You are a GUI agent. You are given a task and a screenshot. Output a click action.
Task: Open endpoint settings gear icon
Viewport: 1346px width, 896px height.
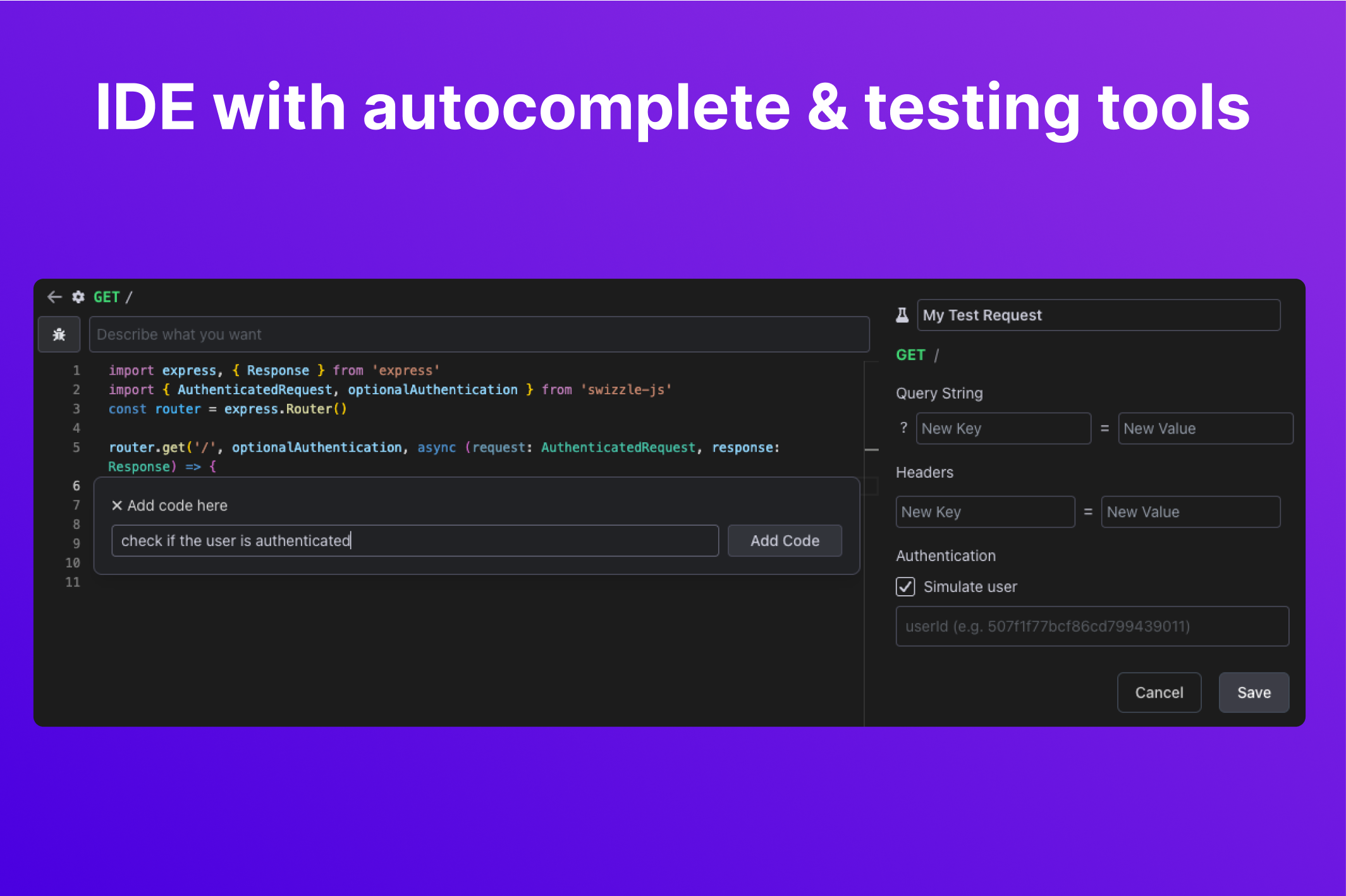78,297
